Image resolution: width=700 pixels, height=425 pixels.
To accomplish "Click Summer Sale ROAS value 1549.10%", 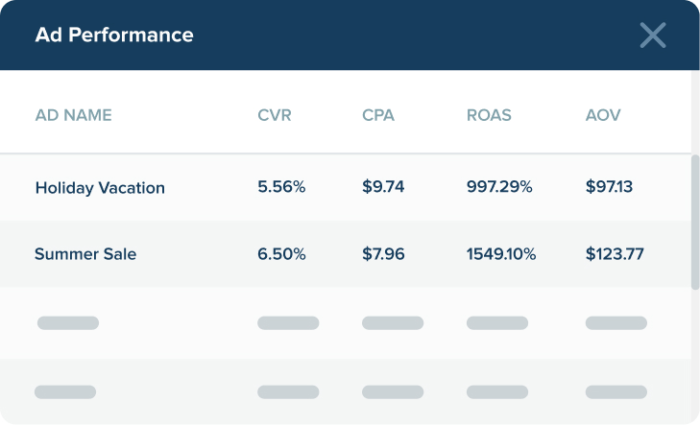I will (501, 254).
